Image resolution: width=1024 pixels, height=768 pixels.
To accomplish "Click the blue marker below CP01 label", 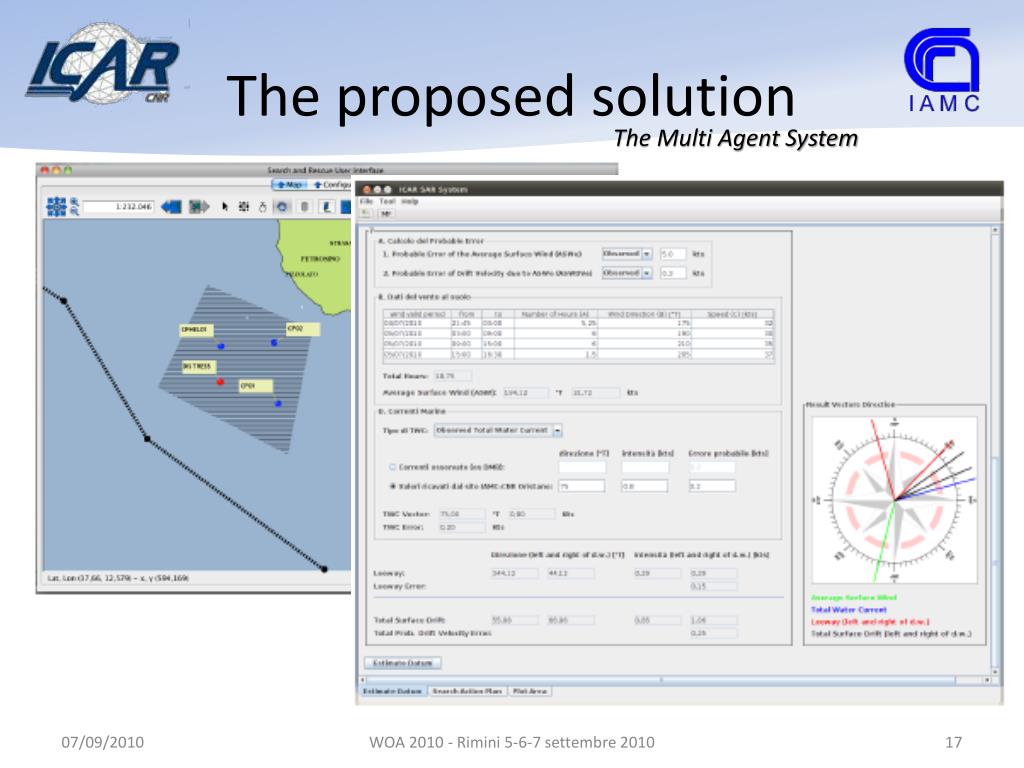I will pos(278,404).
